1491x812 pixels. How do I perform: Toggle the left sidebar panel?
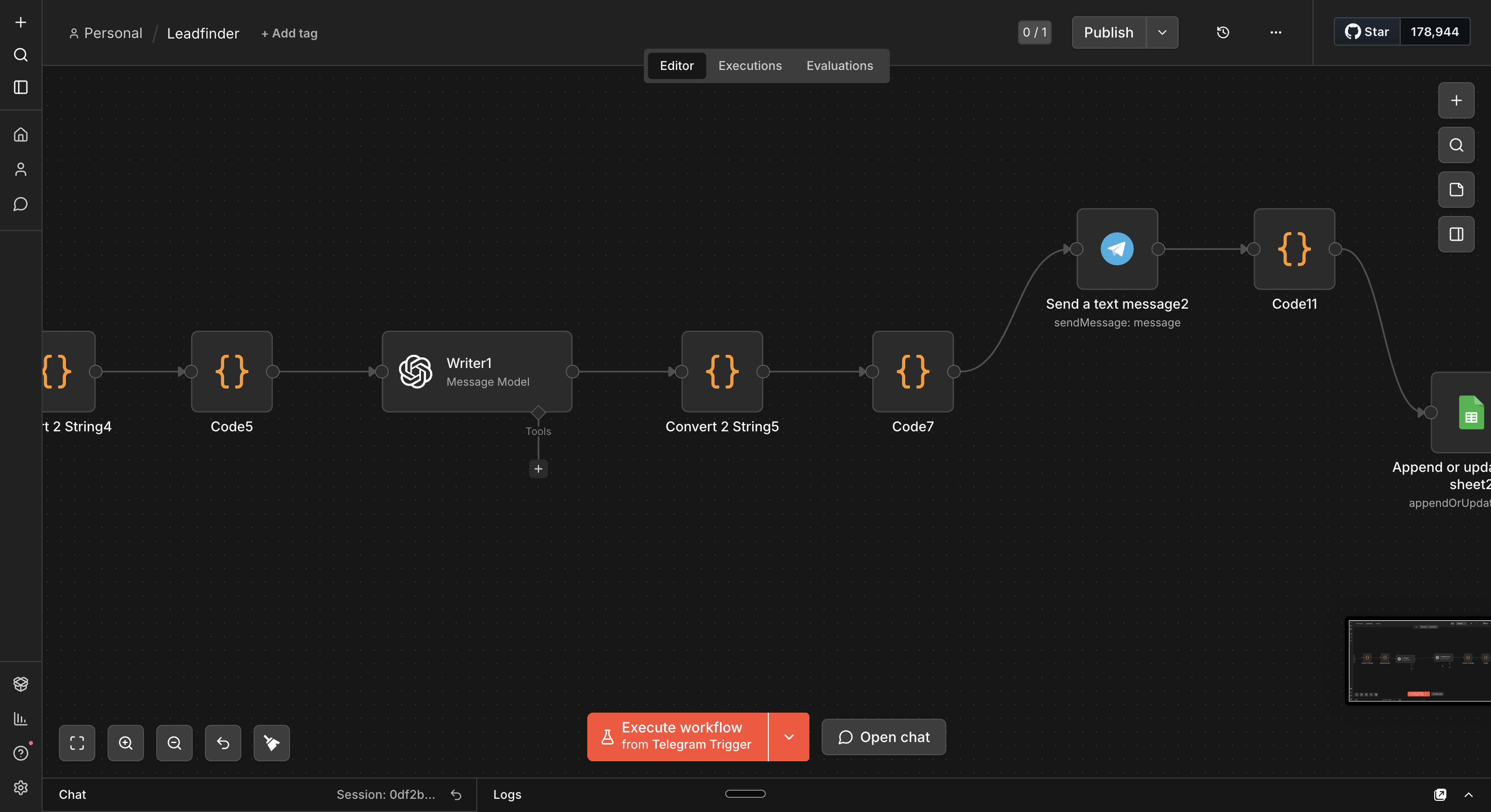21,87
